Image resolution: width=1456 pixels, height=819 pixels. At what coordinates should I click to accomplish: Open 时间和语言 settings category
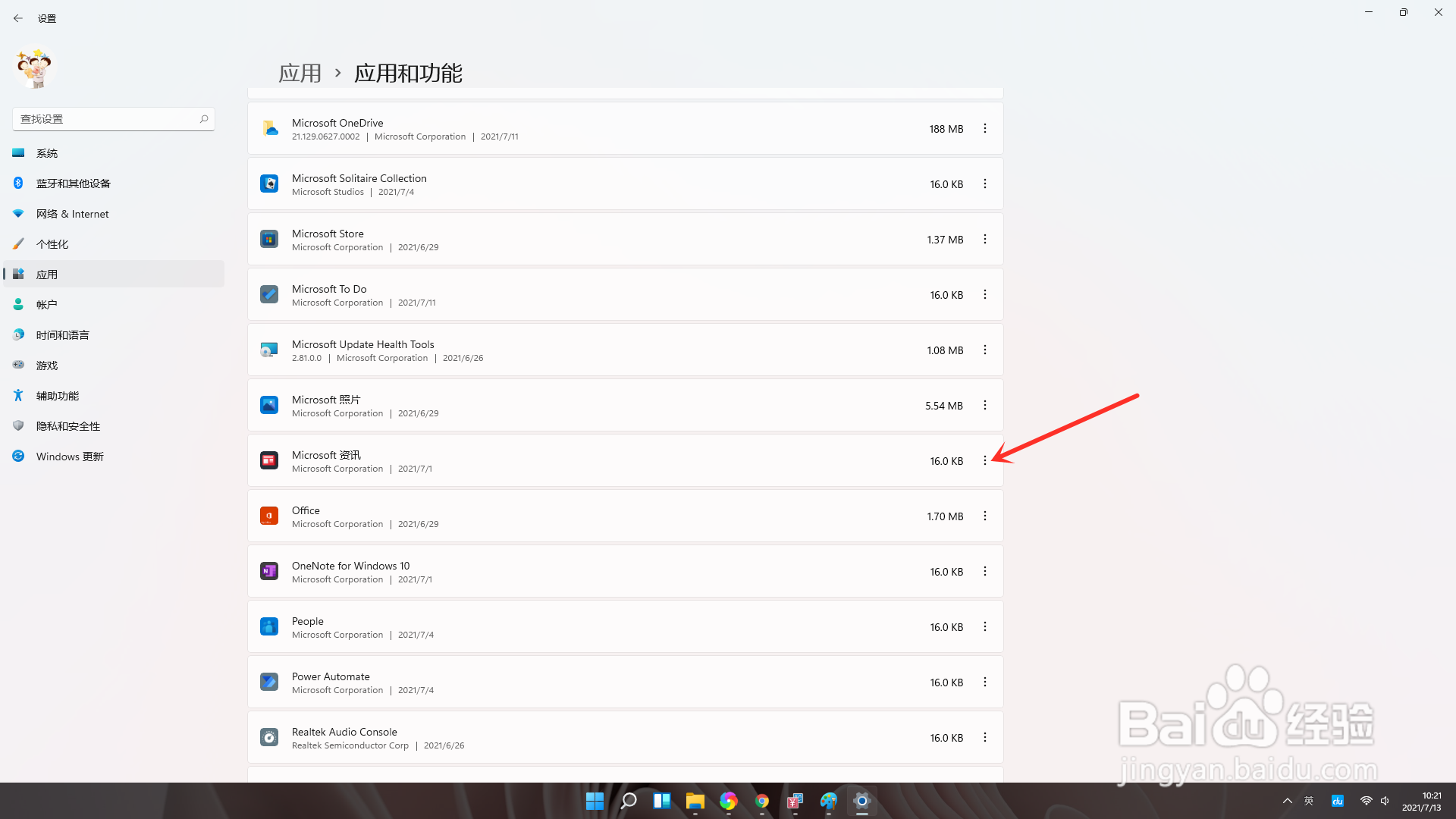pos(114,335)
